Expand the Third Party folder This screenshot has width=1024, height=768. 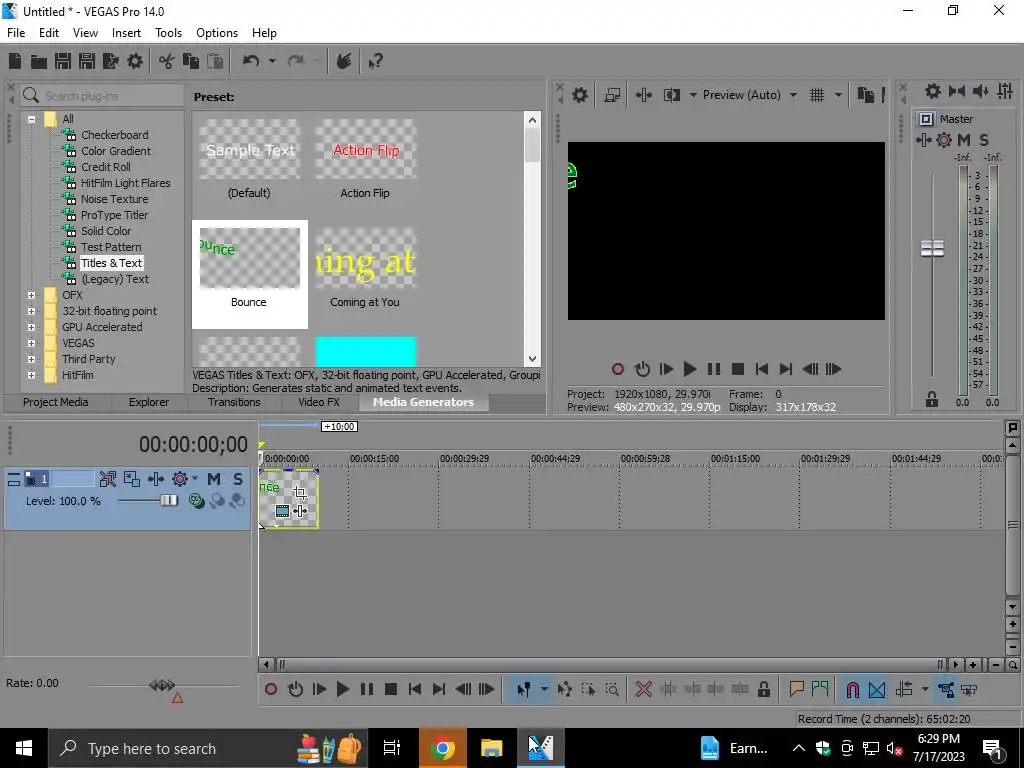coord(31,359)
